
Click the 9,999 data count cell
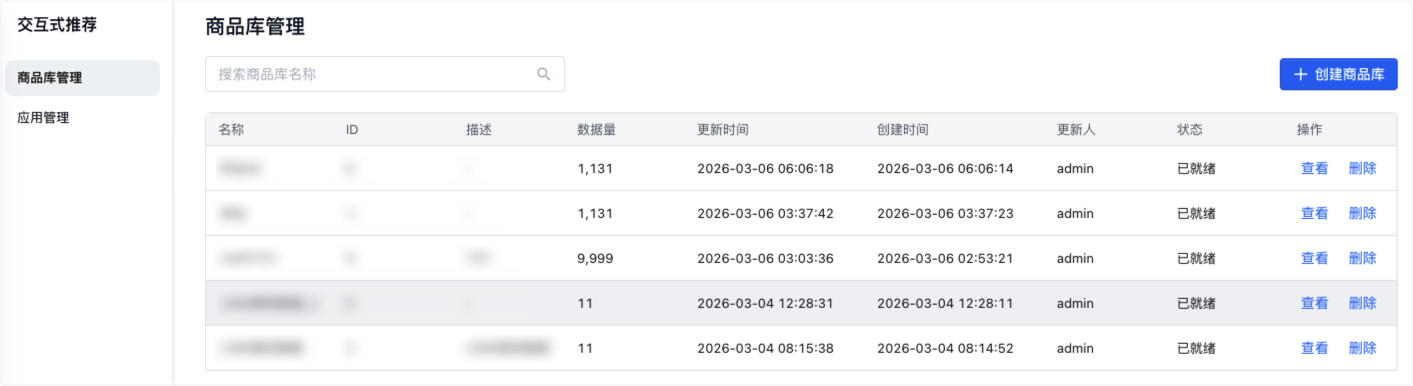[x=595, y=258]
